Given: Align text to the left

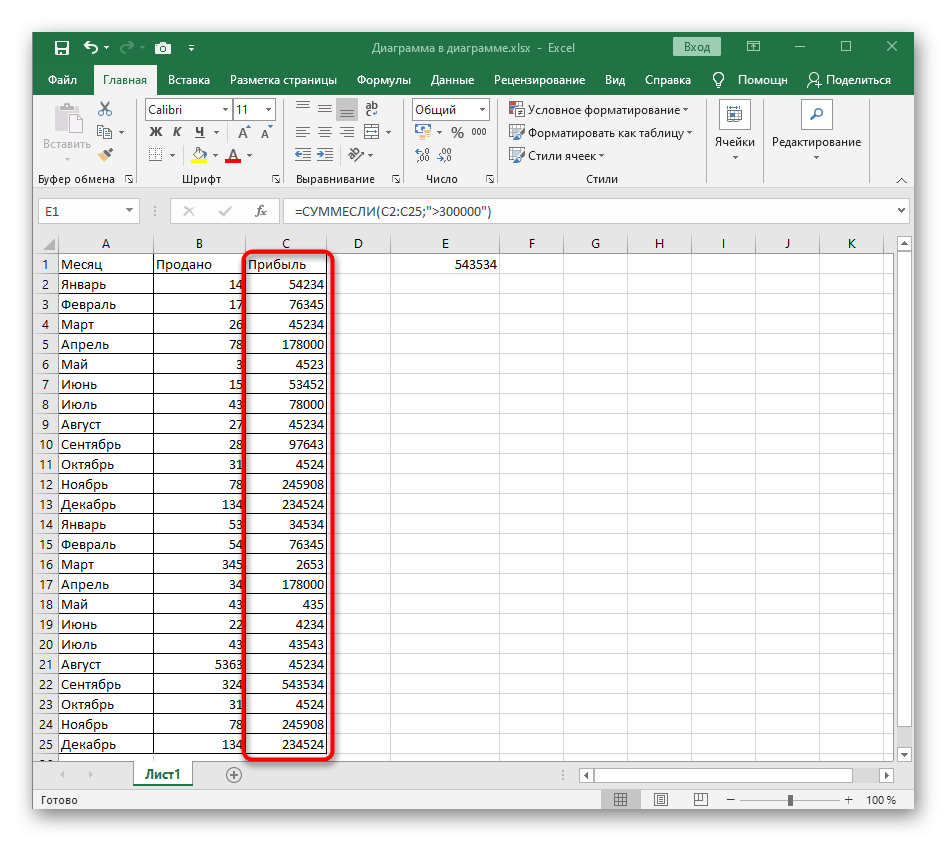Looking at the screenshot, I should tap(303, 132).
